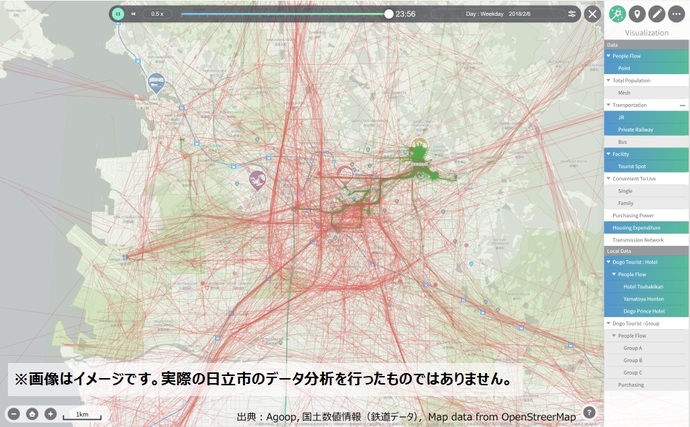
Task: Click the playback settings sliders icon
Action: (x=572, y=14)
